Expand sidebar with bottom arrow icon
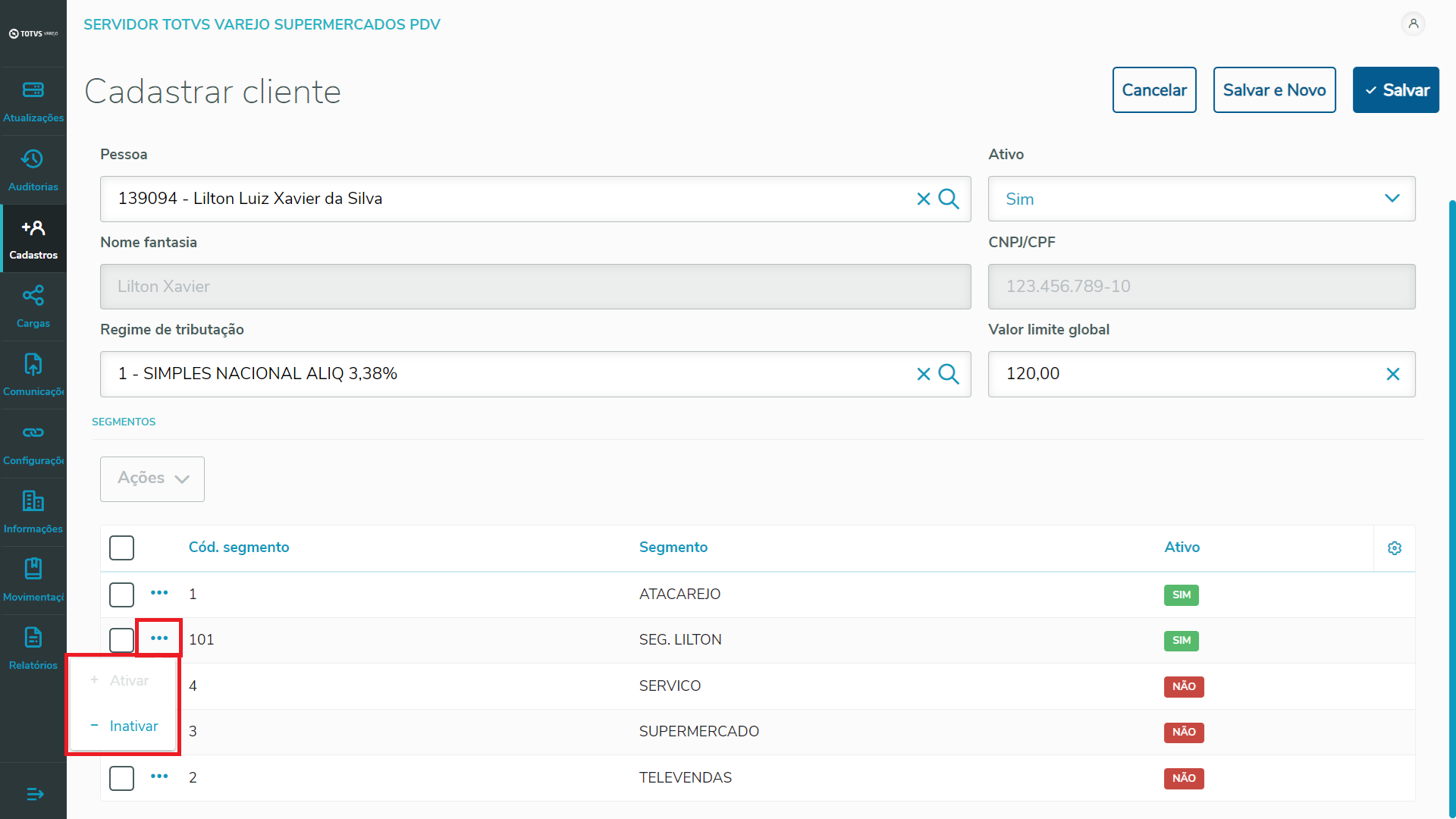This screenshot has height=819, width=1456. pyautogui.click(x=35, y=794)
